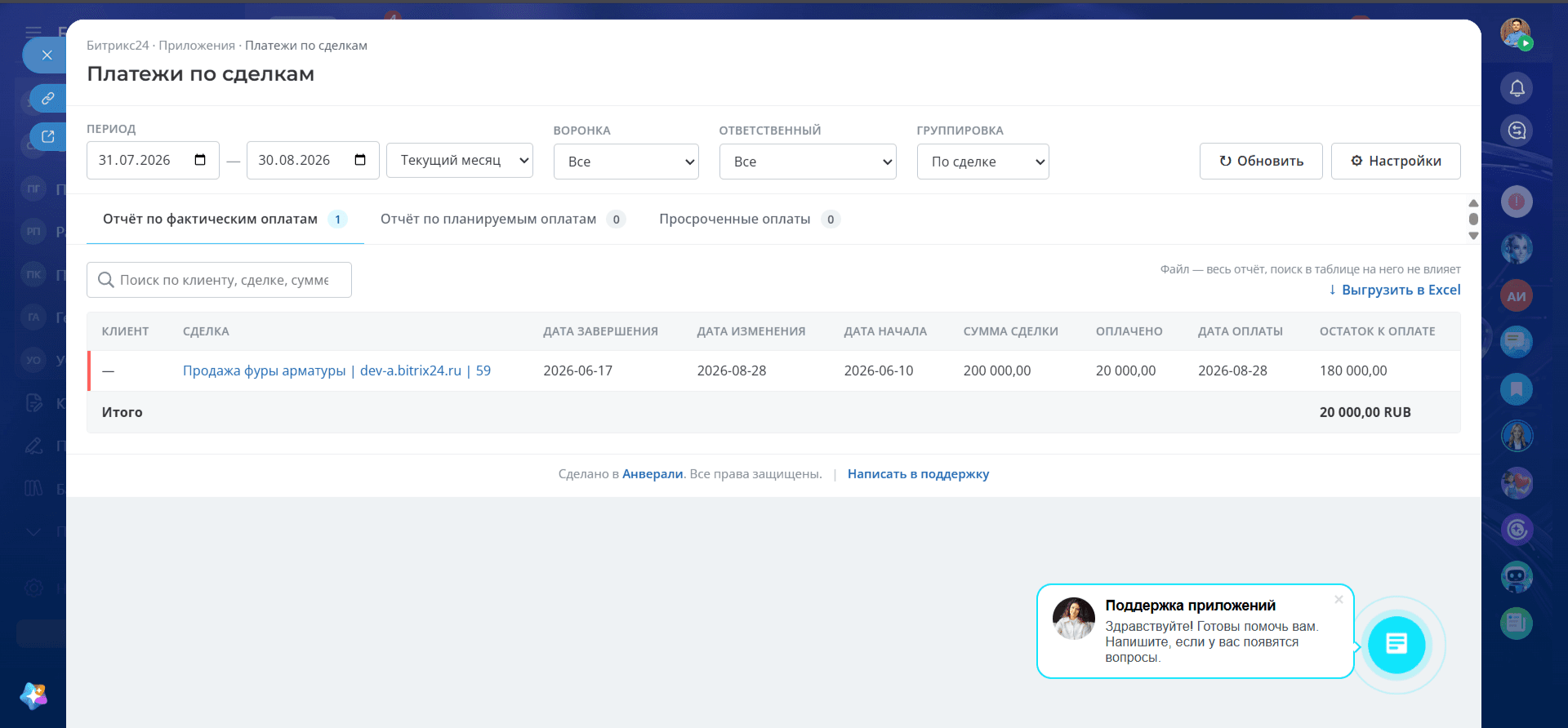Open the page in a new window
The height and width of the screenshot is (728, 1568).
click(x=48, y=136)
